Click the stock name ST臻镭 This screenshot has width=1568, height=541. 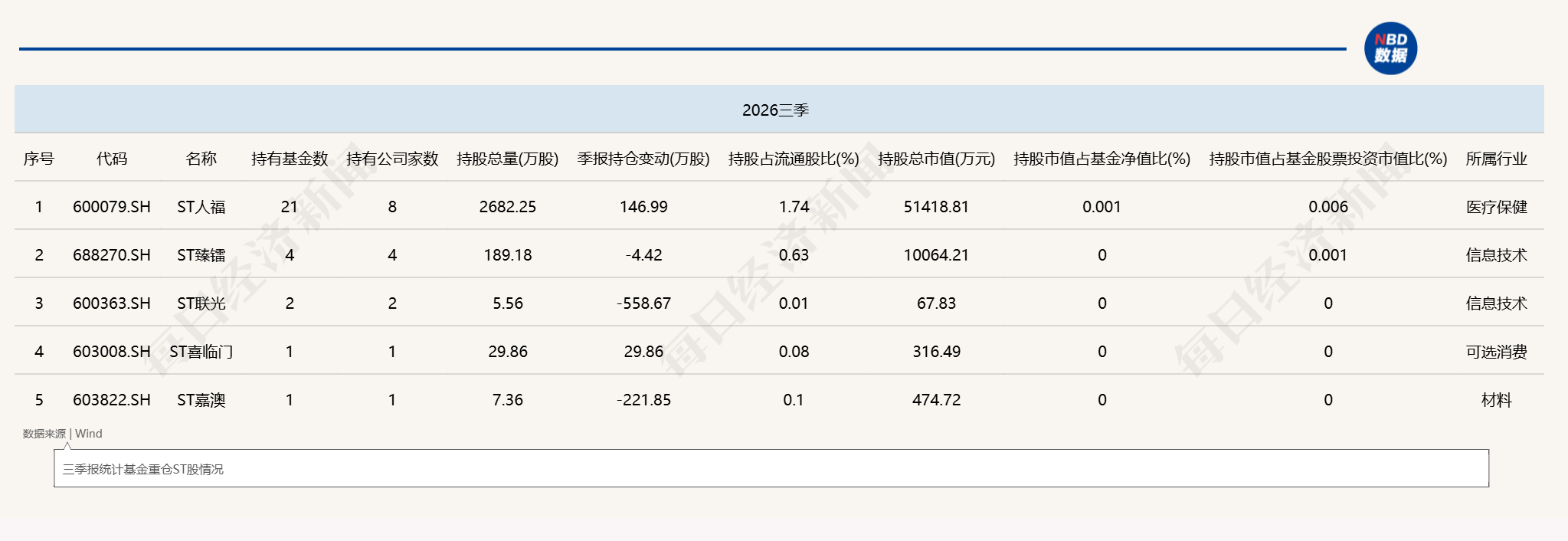point(201,255)
